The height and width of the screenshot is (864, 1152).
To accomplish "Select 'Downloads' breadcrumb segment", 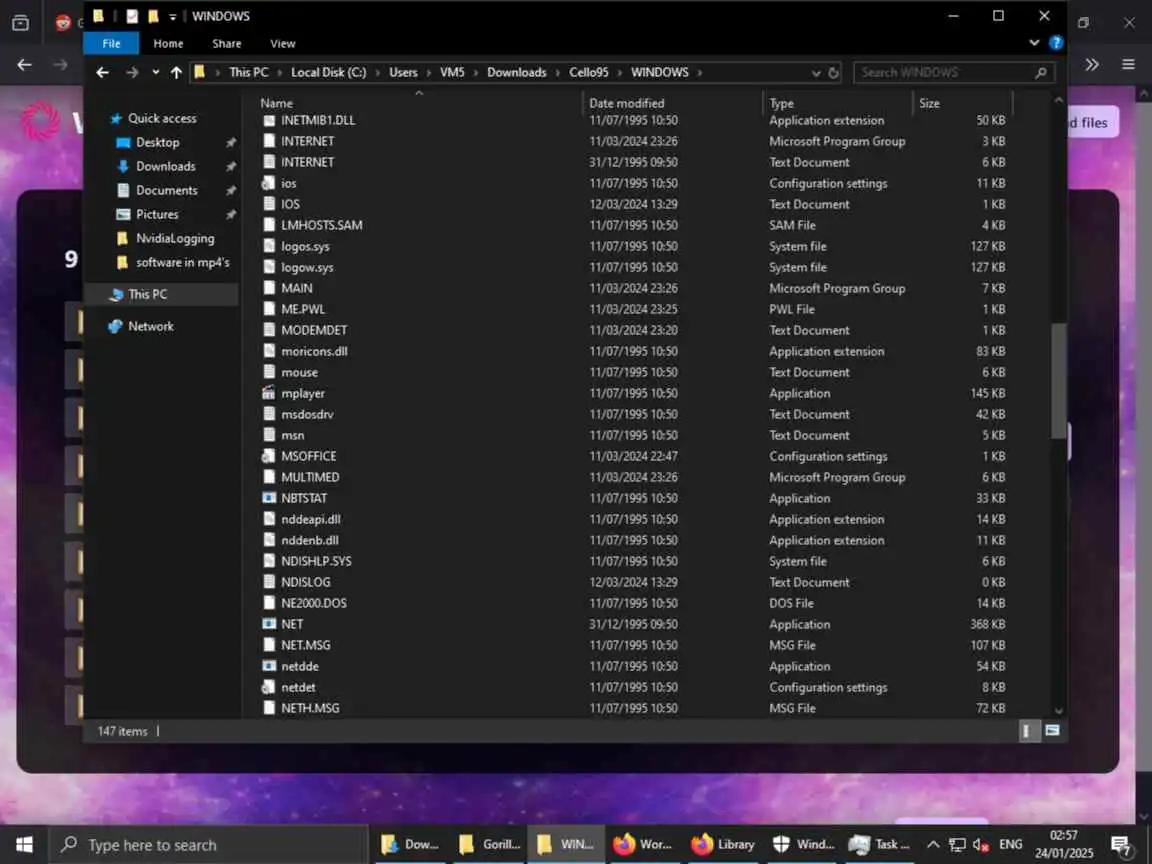I will click(516, 72).
